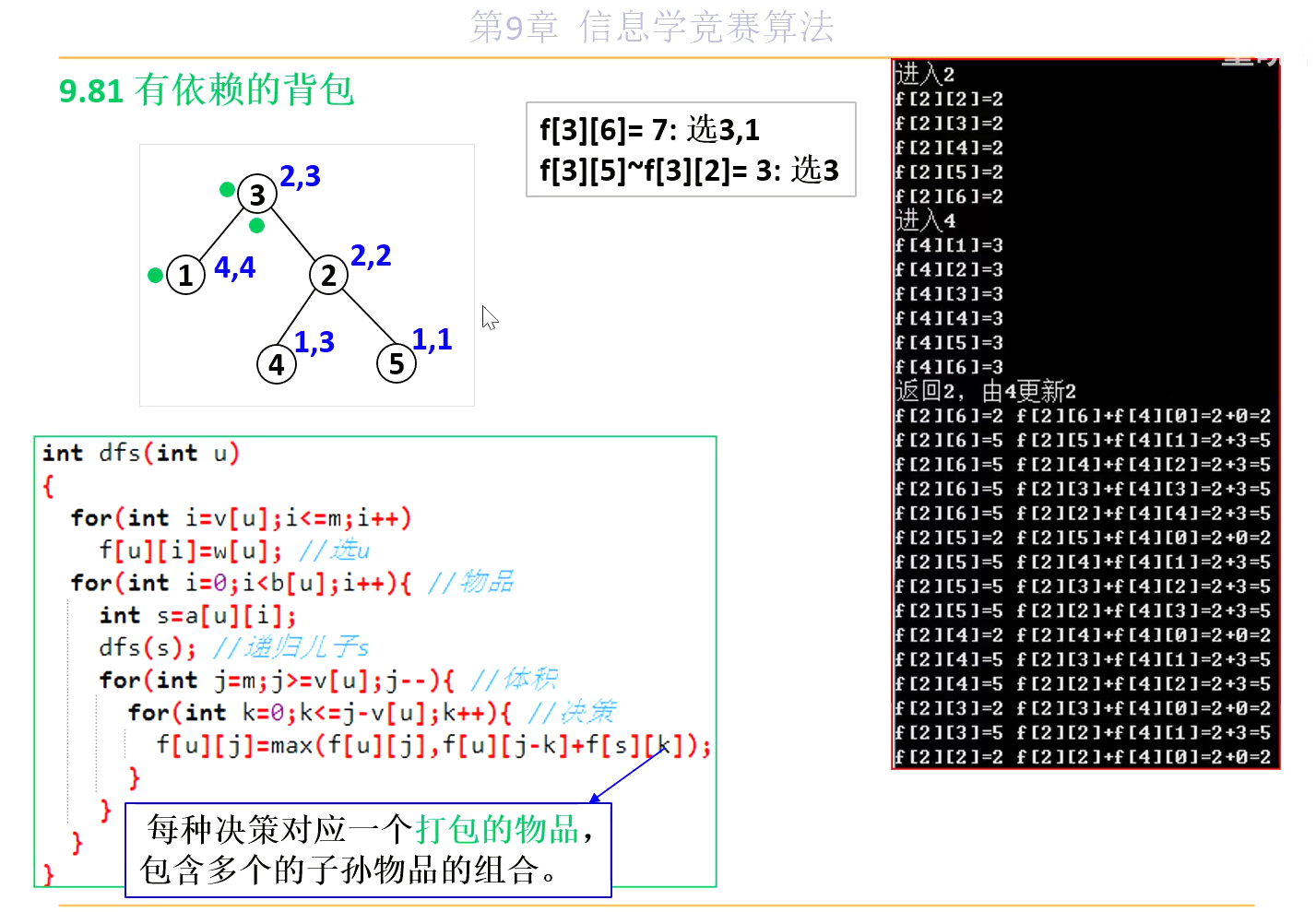Image resolution: width=1316 pixels, height=912 pixels.
Task: Click the code line "int s=a[u][i];"
Action: pyautogui.click(x=198, y=614)
